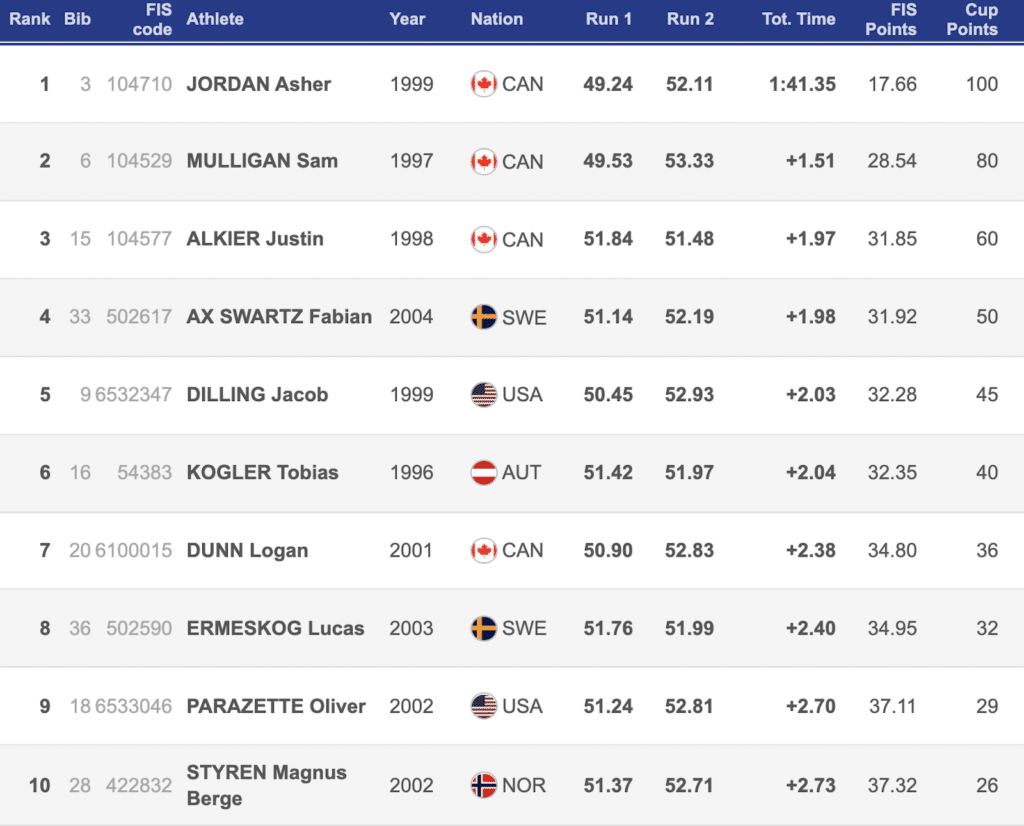Click Canada flag icon beside JORDAN Asher
The height and width of the screenshot is (826, 1024).
click(484, 84)
